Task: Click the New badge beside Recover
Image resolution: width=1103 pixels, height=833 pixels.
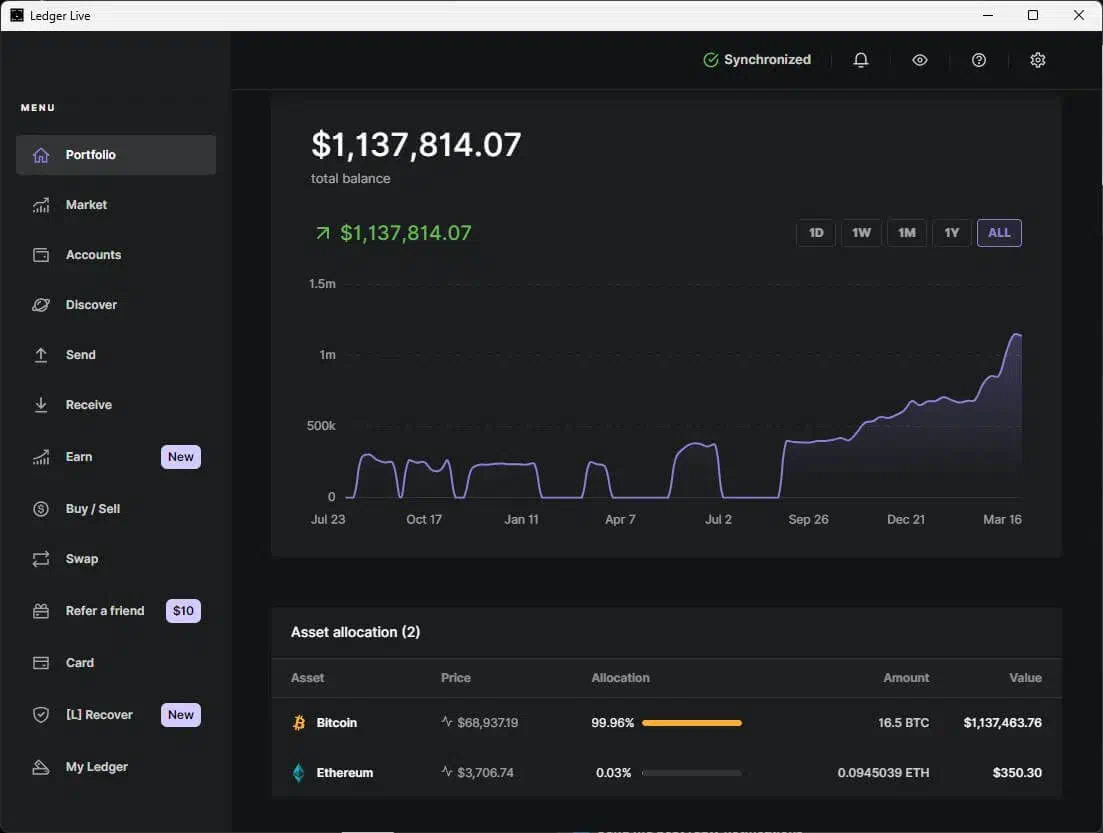Action: point(181,715)
